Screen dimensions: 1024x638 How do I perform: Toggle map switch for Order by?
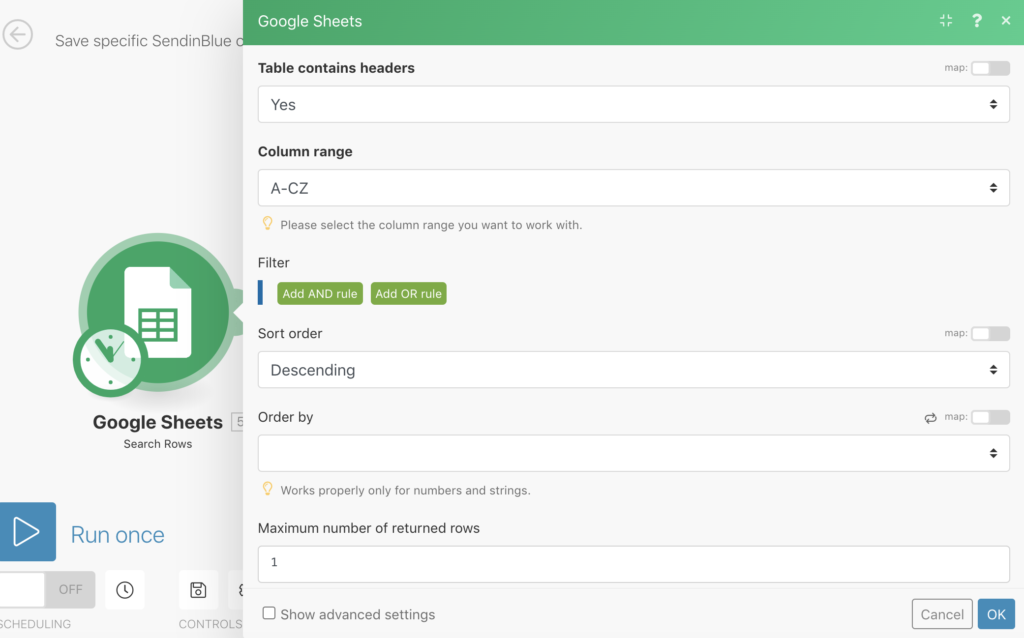990,417
